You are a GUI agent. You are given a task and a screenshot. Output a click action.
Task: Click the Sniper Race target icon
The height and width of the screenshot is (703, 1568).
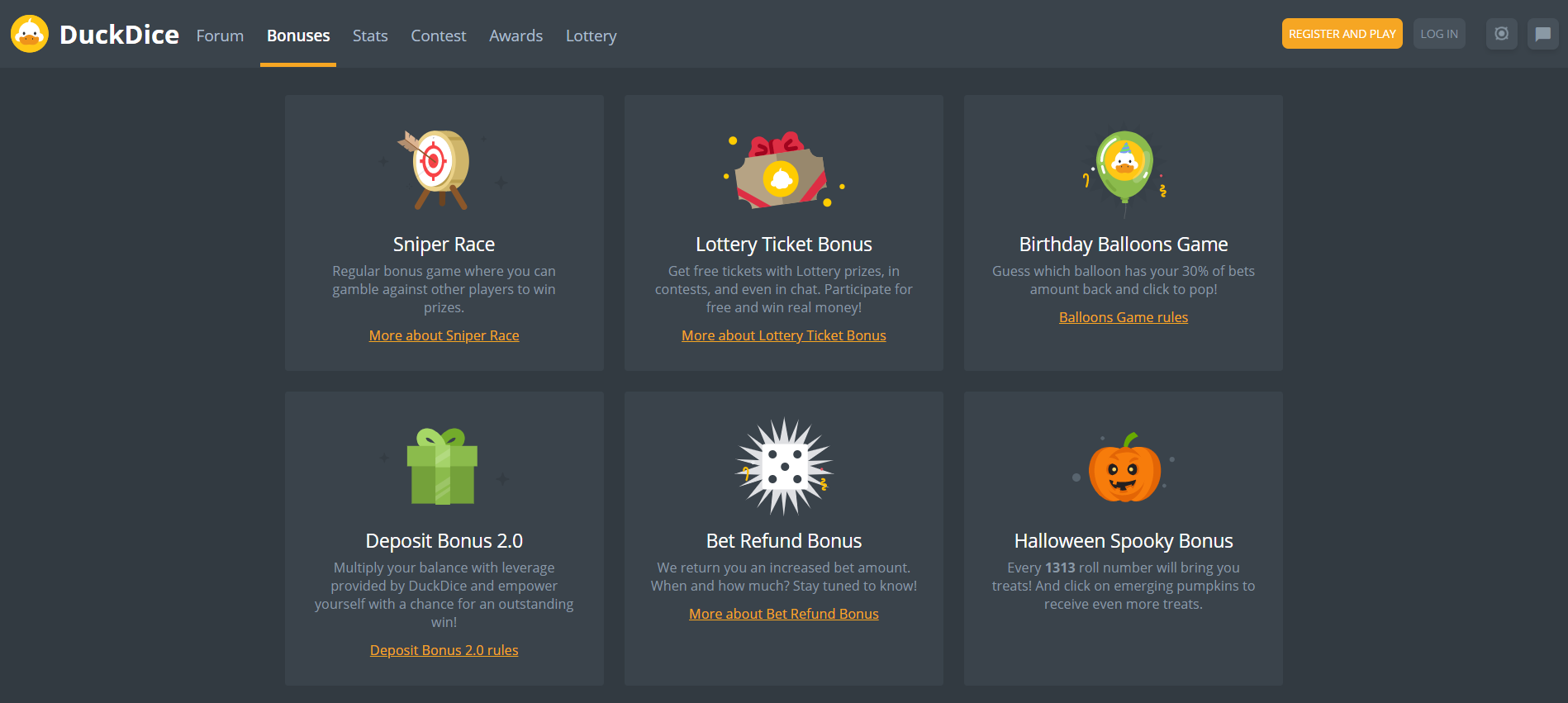(442, 169)
